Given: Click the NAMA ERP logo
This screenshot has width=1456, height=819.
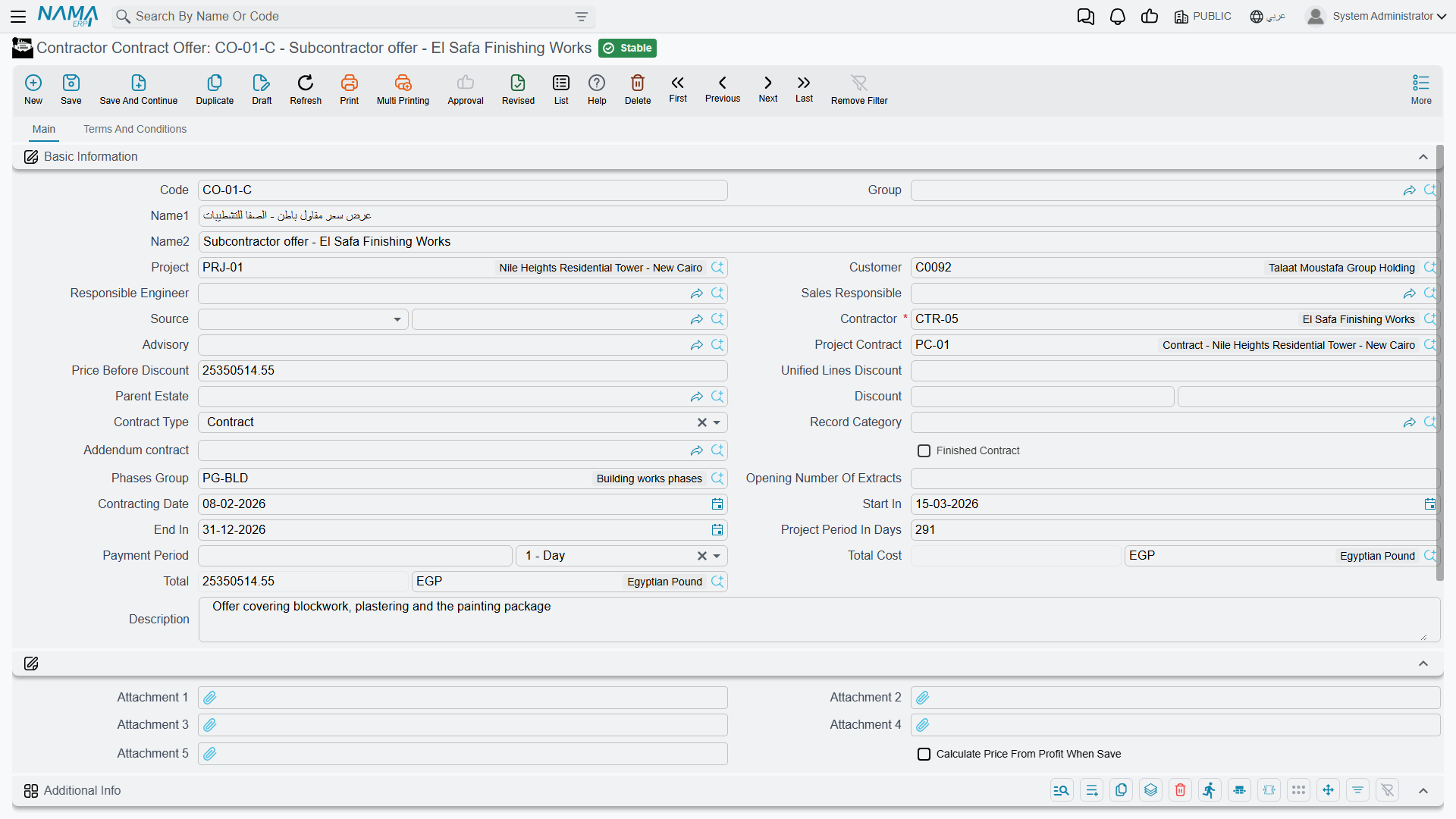Looking at the screenshot, I should [x=67, y=16].
